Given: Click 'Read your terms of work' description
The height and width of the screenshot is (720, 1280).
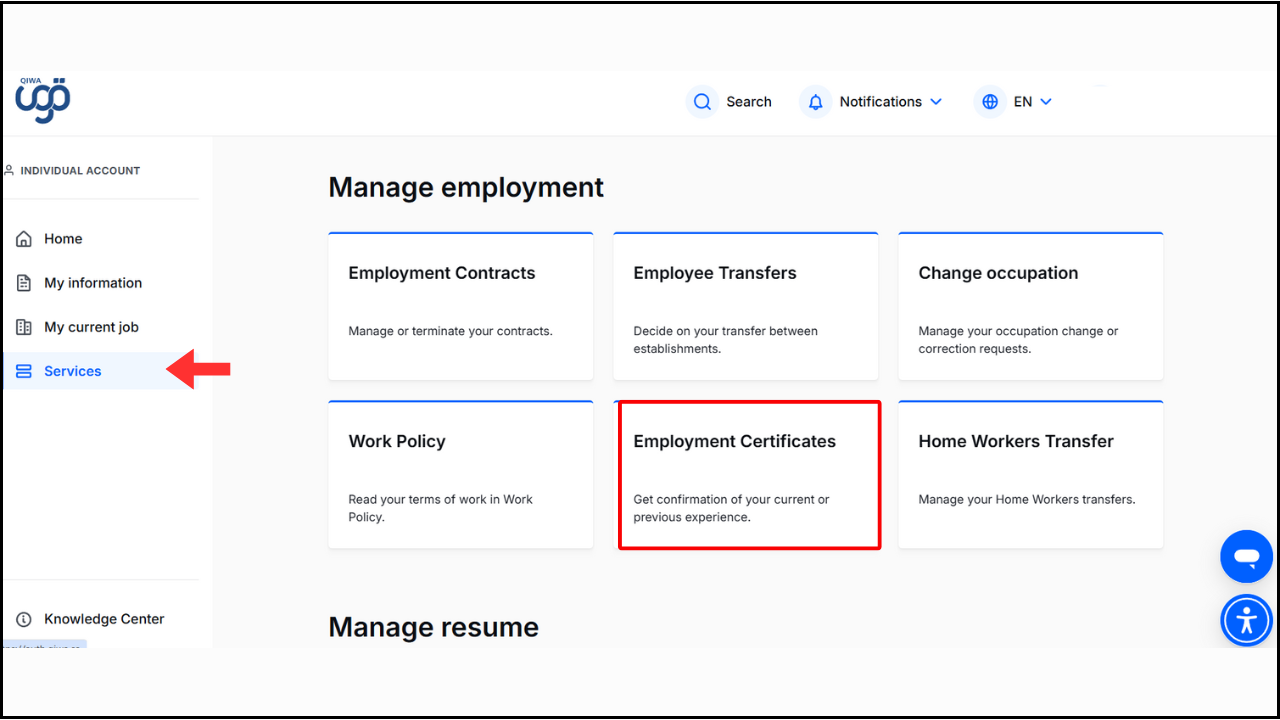Looking at the screenshot, I should tap(441, 508).
